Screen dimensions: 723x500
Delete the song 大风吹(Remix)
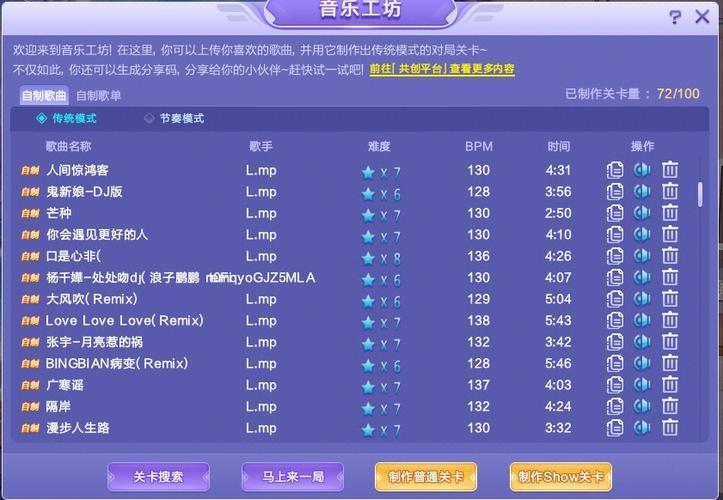[670, 299]
